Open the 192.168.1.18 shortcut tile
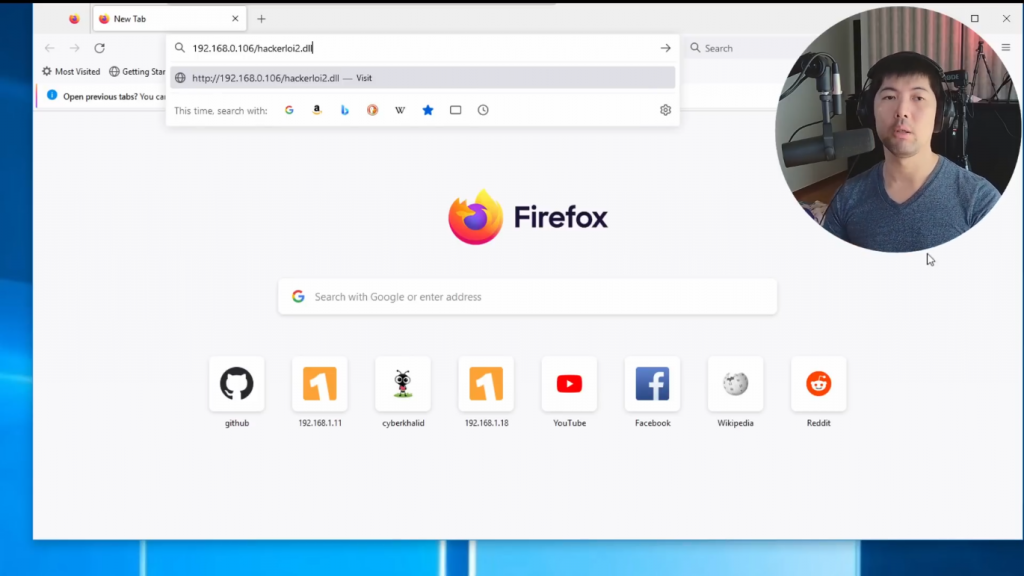The image size is (1024, 576). point(486,384)
